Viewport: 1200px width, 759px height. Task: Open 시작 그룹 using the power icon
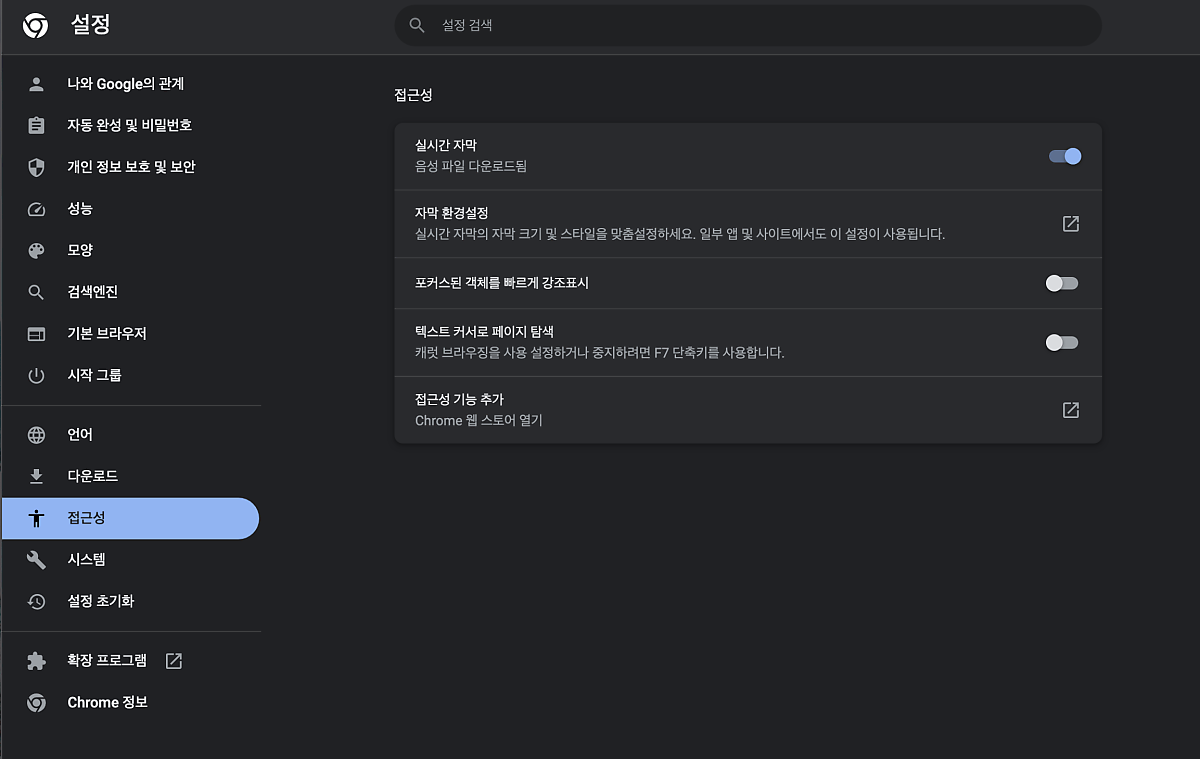(36, 375)
